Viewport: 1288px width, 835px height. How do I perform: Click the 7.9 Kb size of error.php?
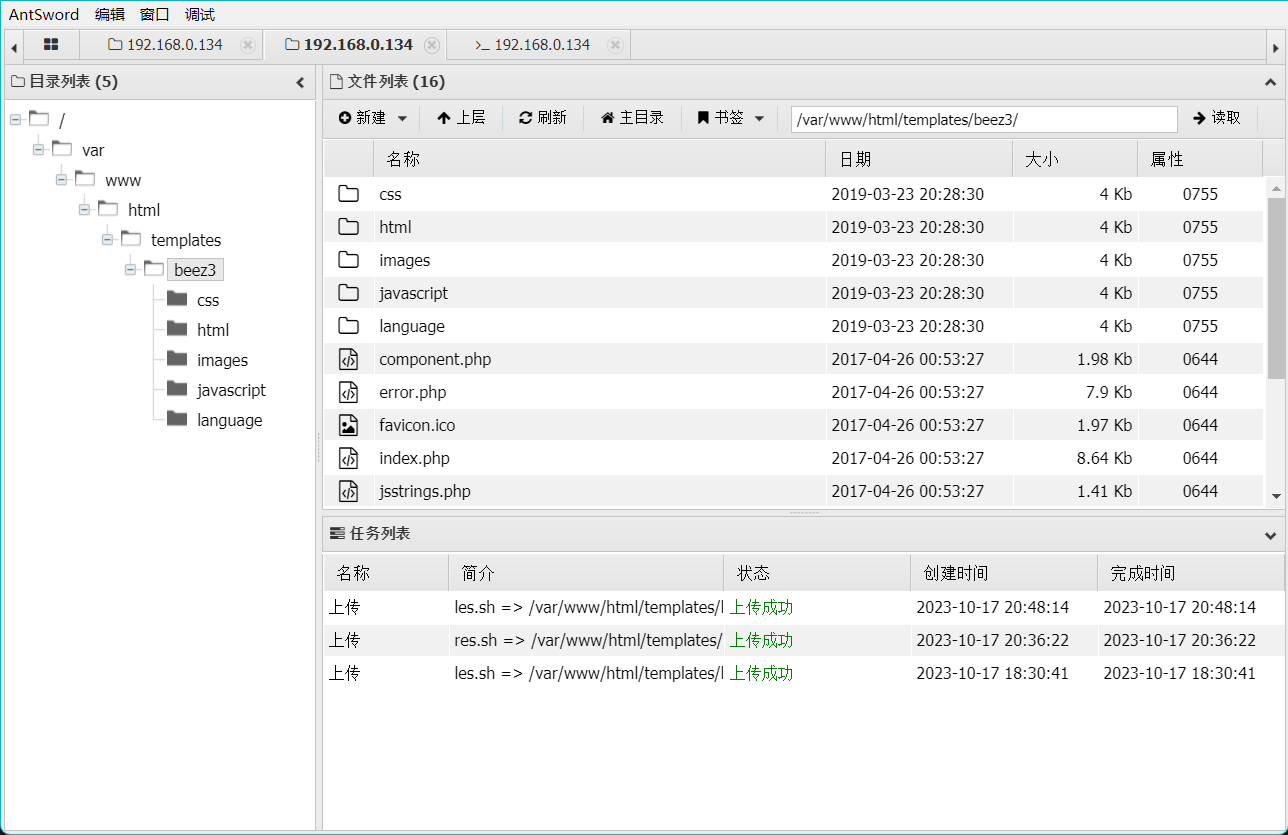(x=1107, y=392)
